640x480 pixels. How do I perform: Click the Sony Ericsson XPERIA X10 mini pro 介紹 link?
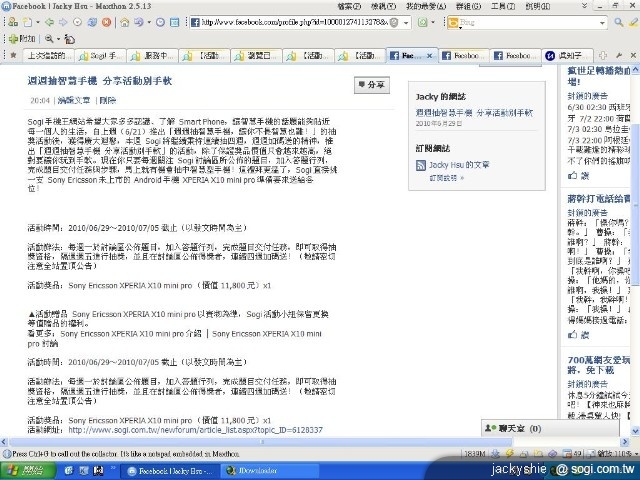[x=131, y=333]
